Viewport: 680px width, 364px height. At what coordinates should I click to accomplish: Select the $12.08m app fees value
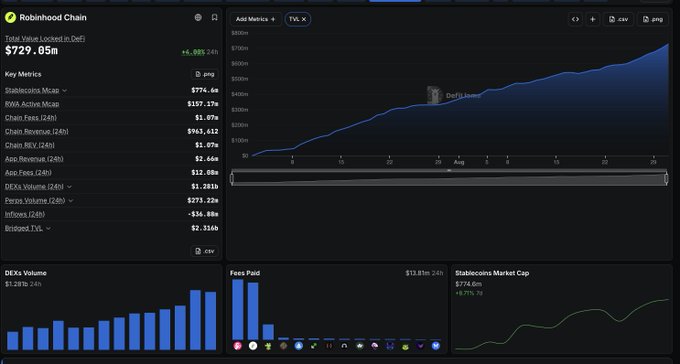point(205,173)
